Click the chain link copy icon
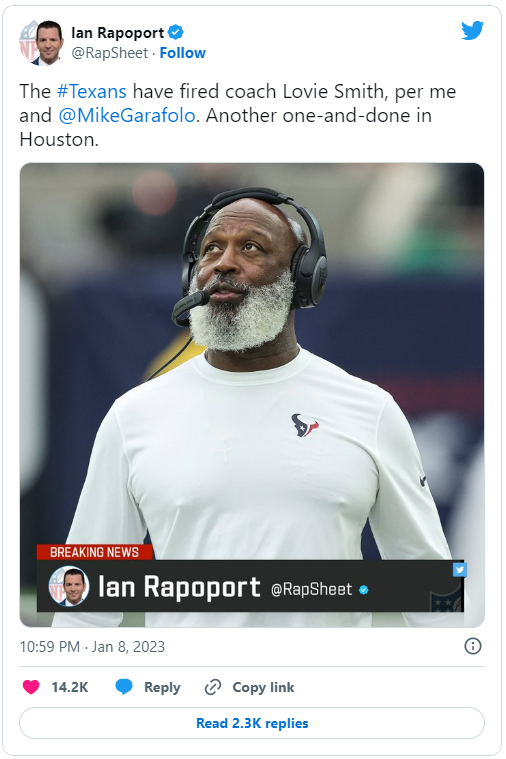Viewport: 506px width, 759px height. tap(213, 687)
